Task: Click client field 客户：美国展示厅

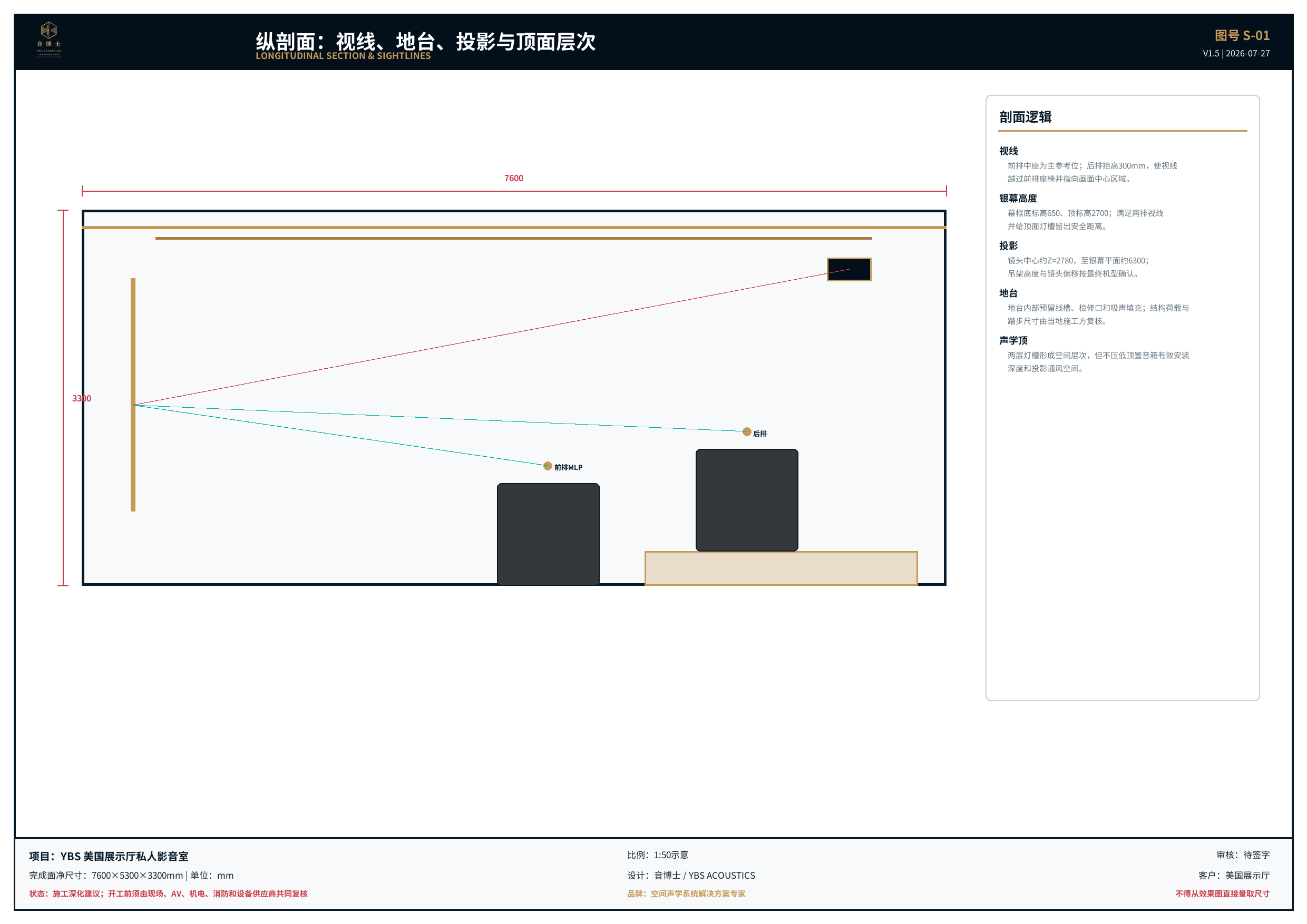Action: click(x=1234, y=876)
